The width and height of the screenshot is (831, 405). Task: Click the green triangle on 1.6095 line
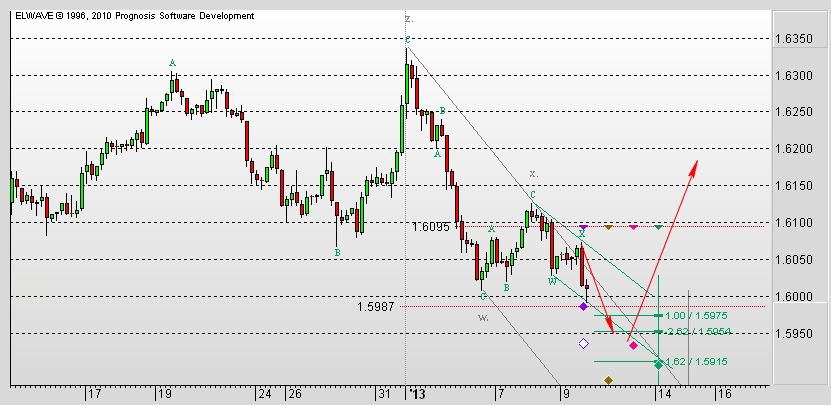pyautogui.click(x=658, y=227)
